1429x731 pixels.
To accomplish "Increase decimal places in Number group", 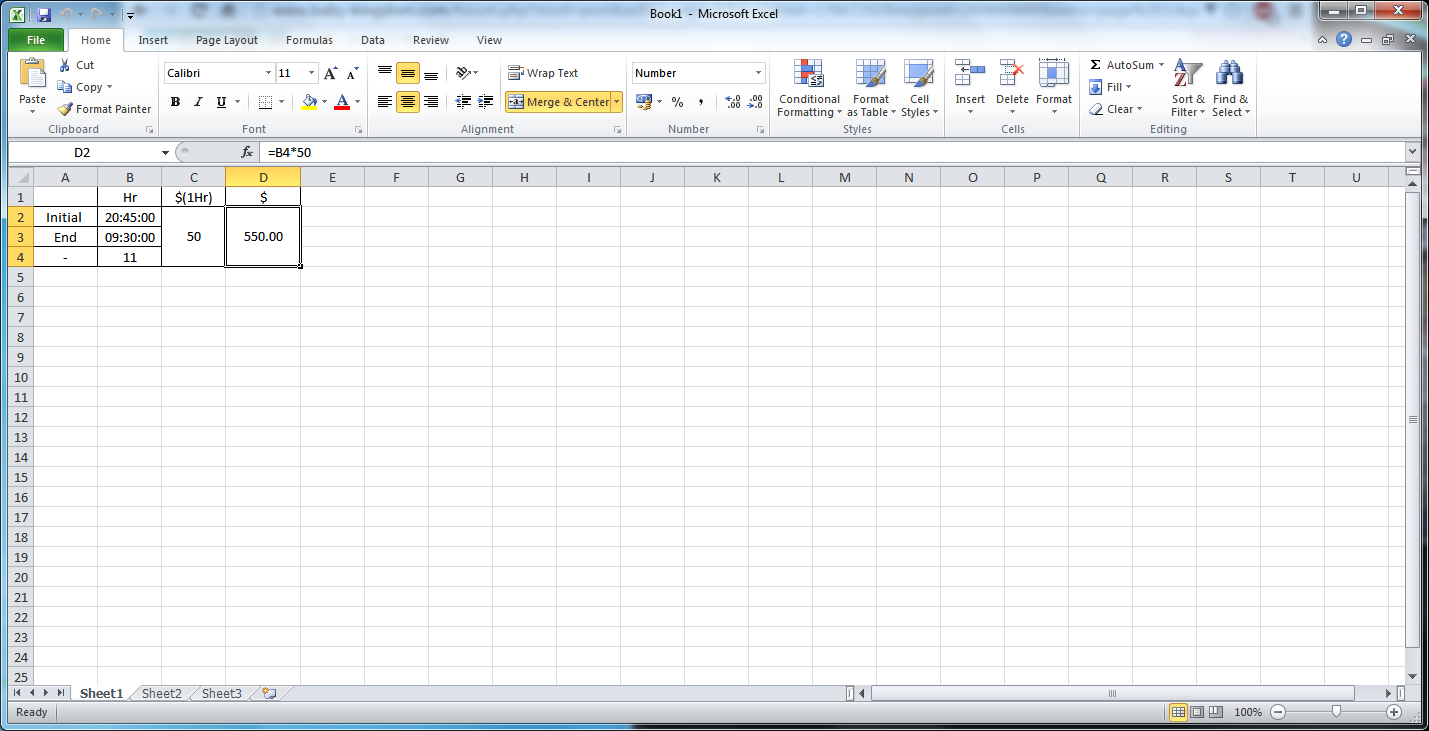I will point(733,102).
